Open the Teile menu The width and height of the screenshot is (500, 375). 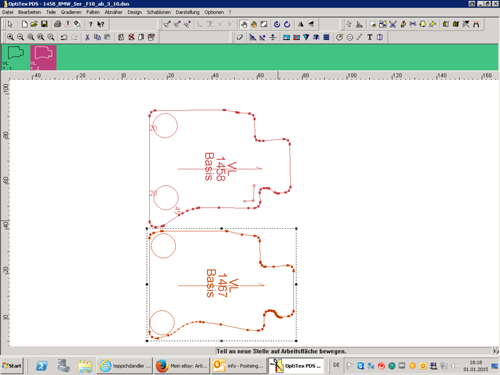pos(51,12)
